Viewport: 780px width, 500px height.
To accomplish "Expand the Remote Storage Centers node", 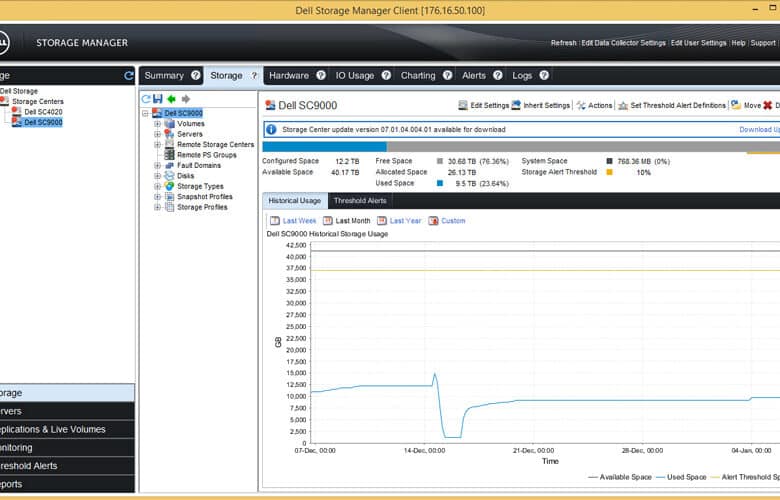I will pyautogui.click(x=157, y=144).
